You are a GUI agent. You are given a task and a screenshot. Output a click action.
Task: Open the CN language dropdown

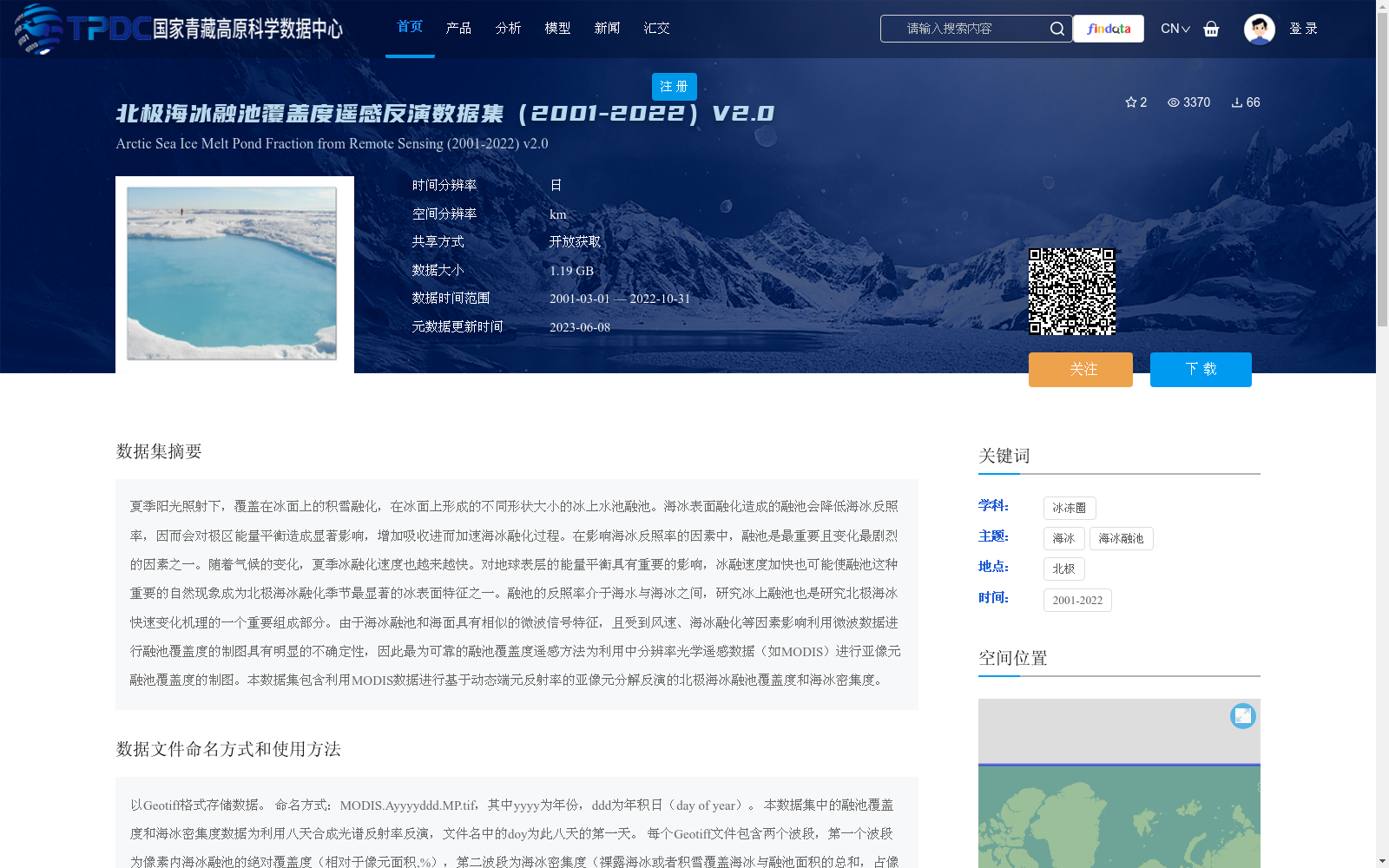point(1175,29)
